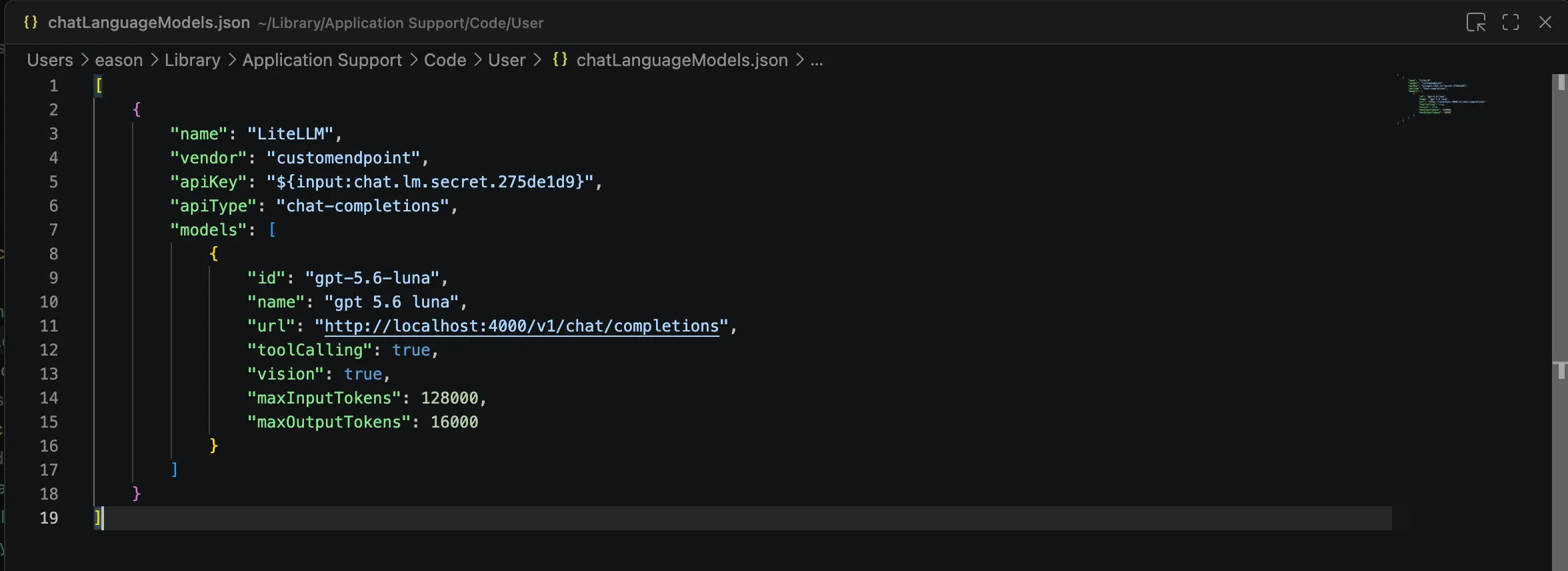Screen dimensions: 1568x571
Task: Open the localhost:4000 chat completions URL
Action: click(x=521, y=326)
